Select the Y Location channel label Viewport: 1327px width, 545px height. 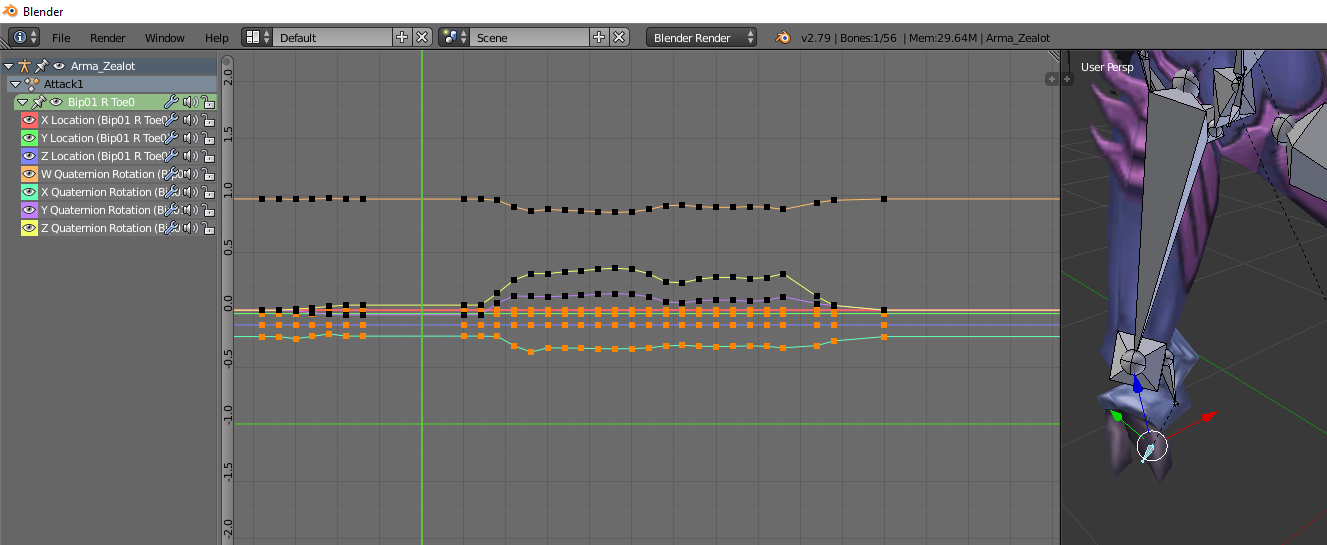pos(102,138)
